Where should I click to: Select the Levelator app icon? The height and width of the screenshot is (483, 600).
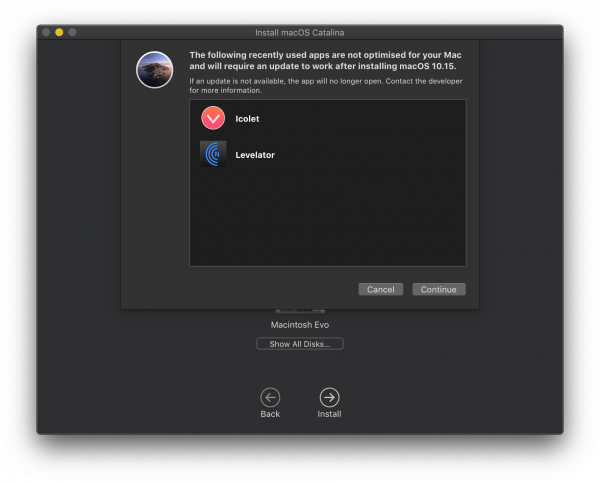click(213, 154)
